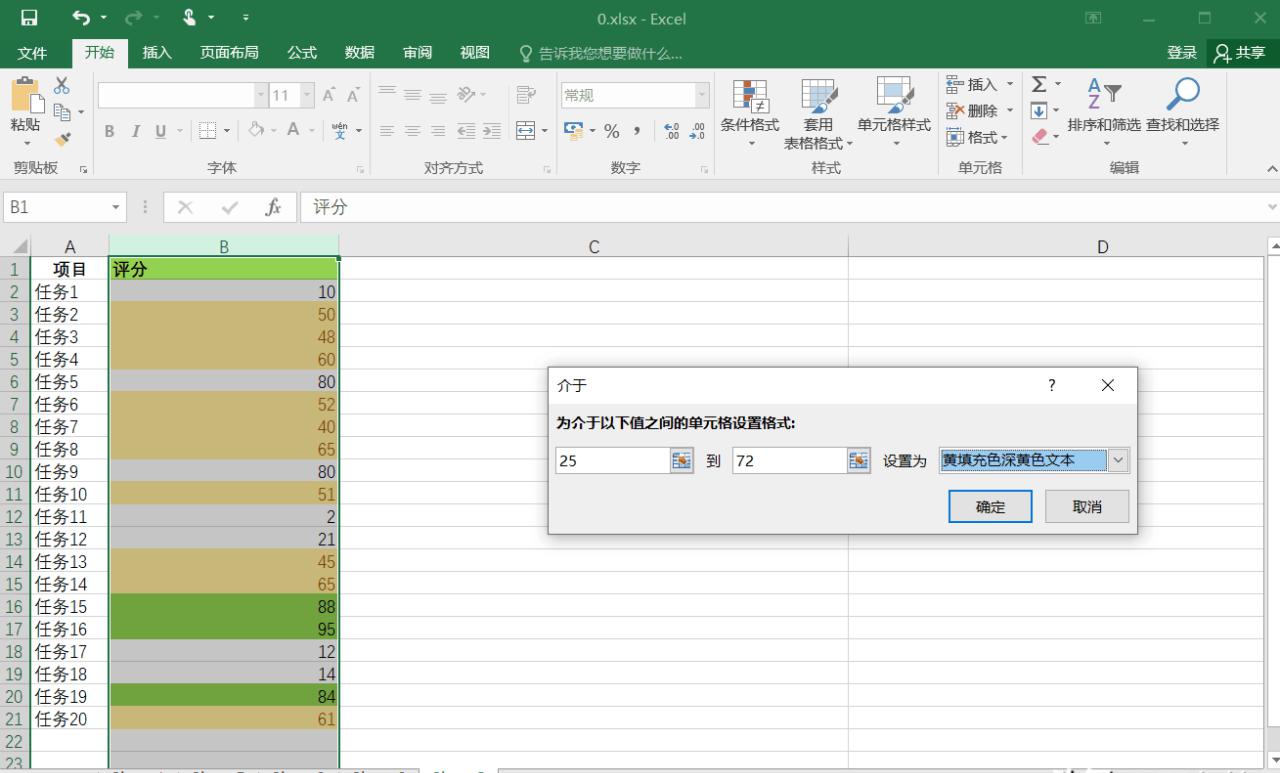This screenshot has height=773, width=1280.
Task: Switch to the 页面布局 tab
Action: [x=229, y=53]
